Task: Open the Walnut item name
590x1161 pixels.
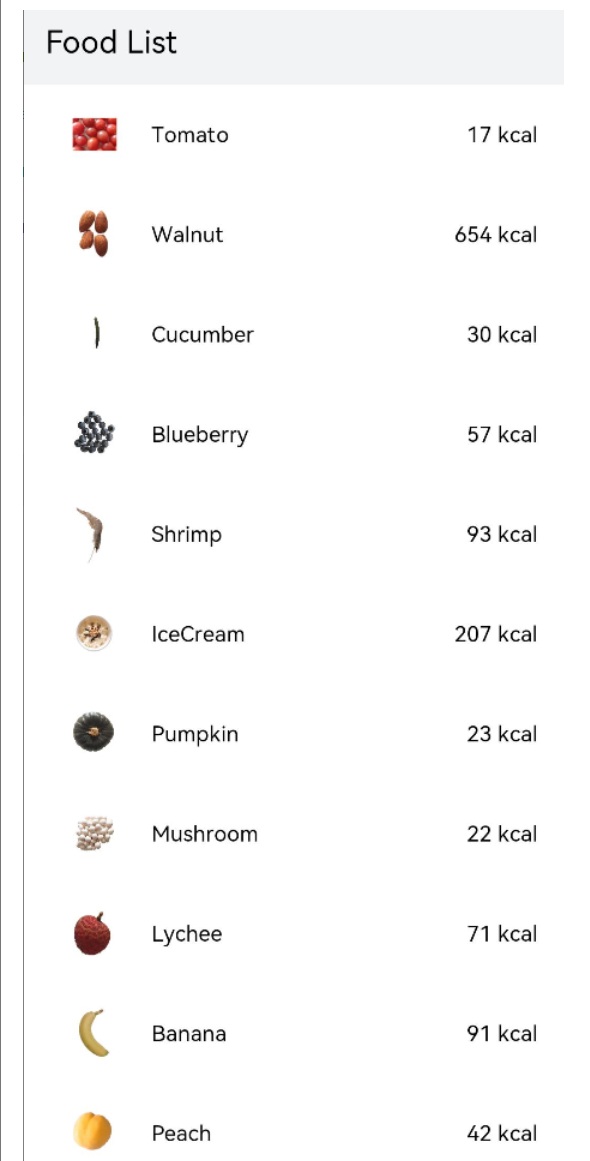Action: point(187,235)
